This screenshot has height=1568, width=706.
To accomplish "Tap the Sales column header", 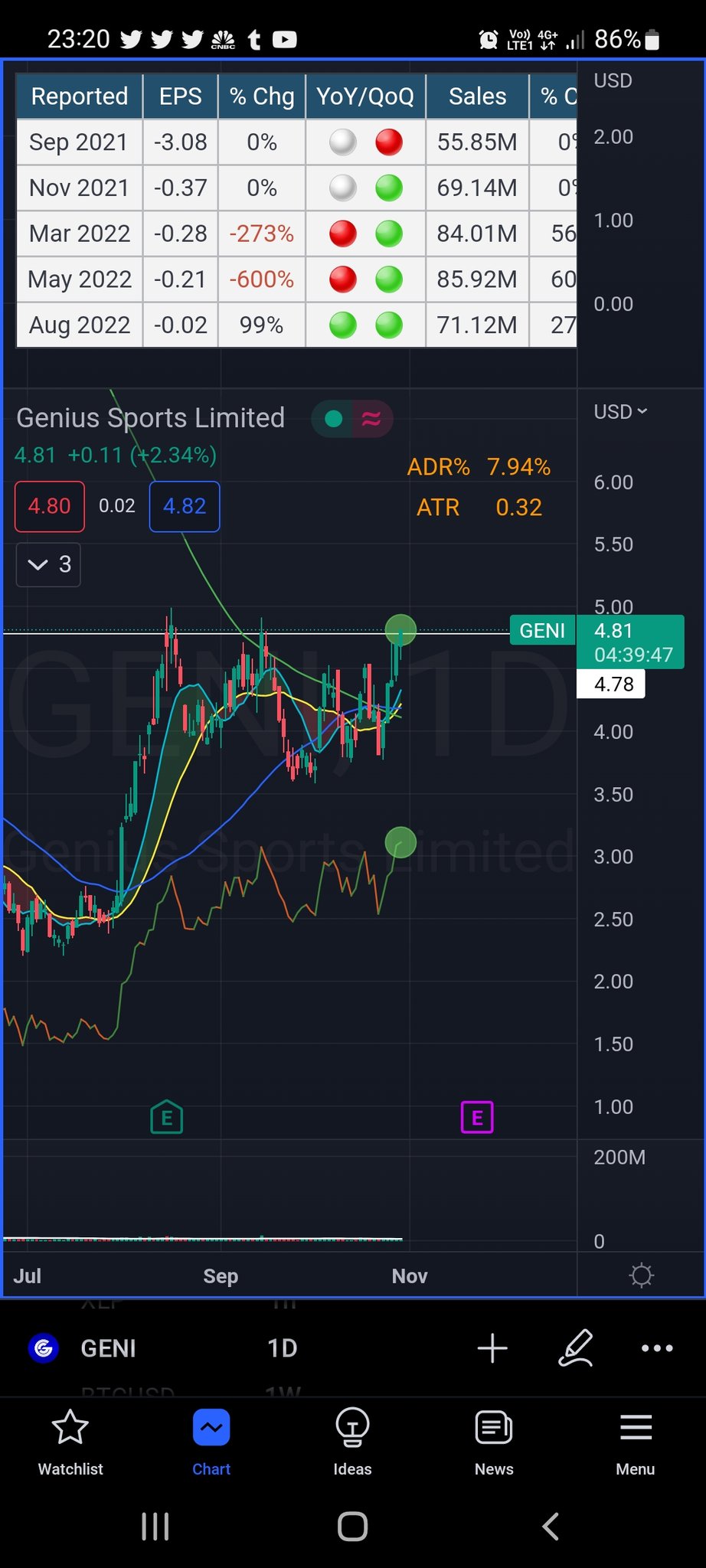I will point(477,96).
